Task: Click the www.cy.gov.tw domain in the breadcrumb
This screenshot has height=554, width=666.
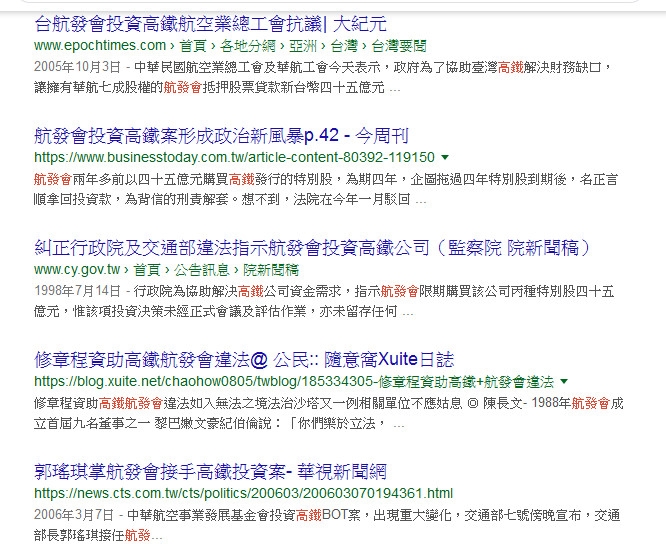Action: pyautogui.click(x=77, y=269)
